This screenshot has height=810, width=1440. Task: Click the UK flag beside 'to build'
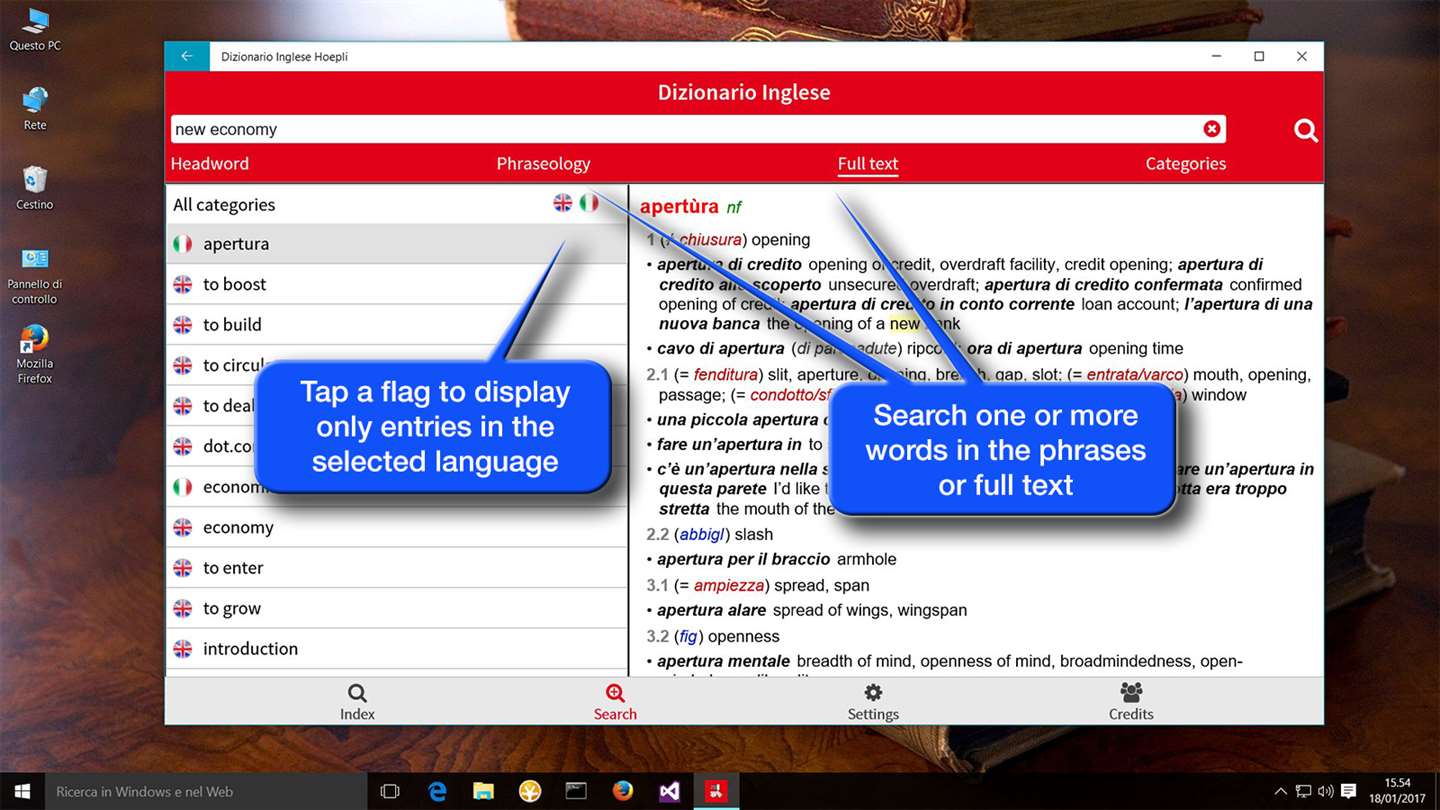pos(182,325)
